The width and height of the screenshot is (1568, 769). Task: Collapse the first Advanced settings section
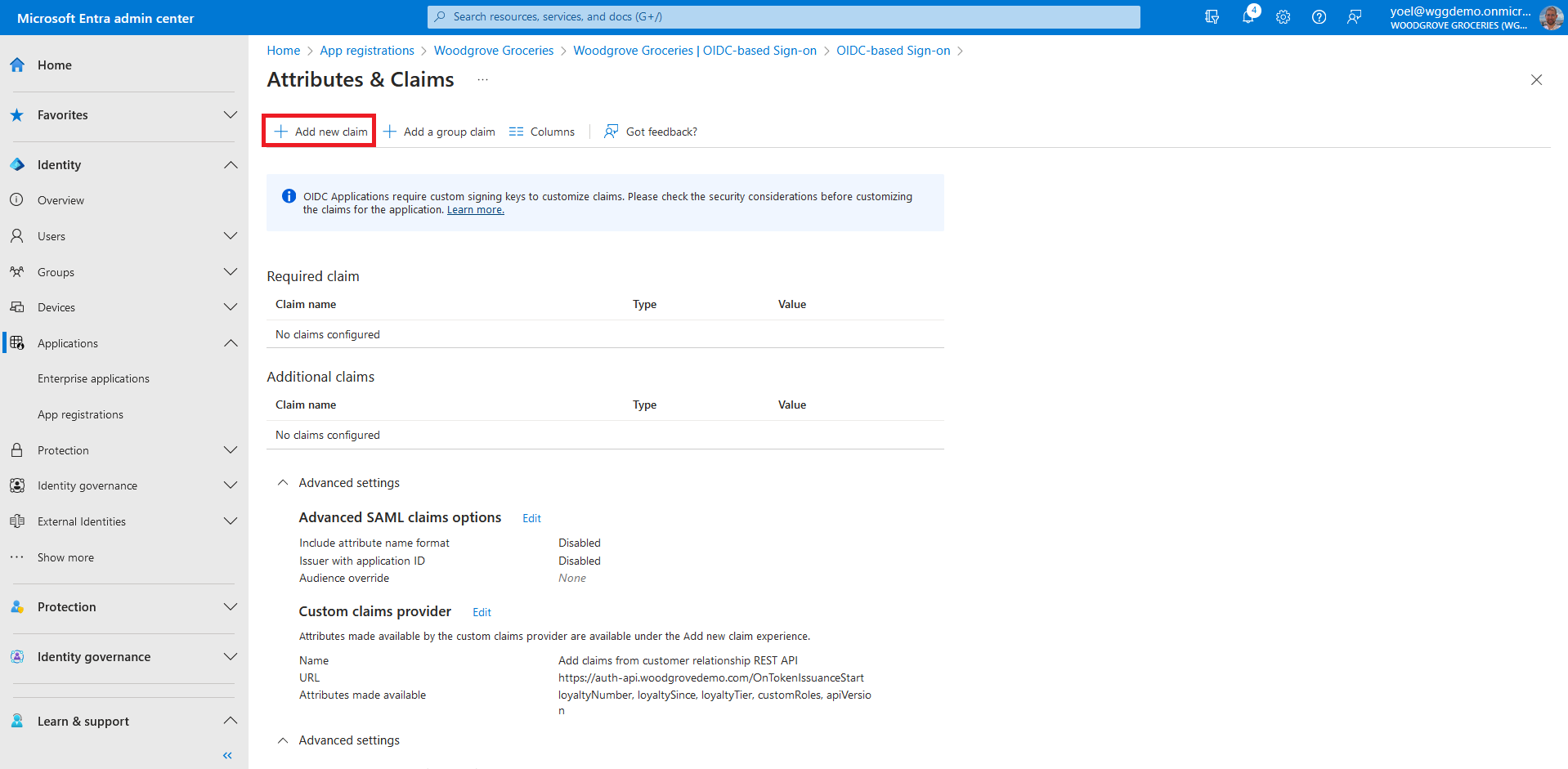click(283, 483)
